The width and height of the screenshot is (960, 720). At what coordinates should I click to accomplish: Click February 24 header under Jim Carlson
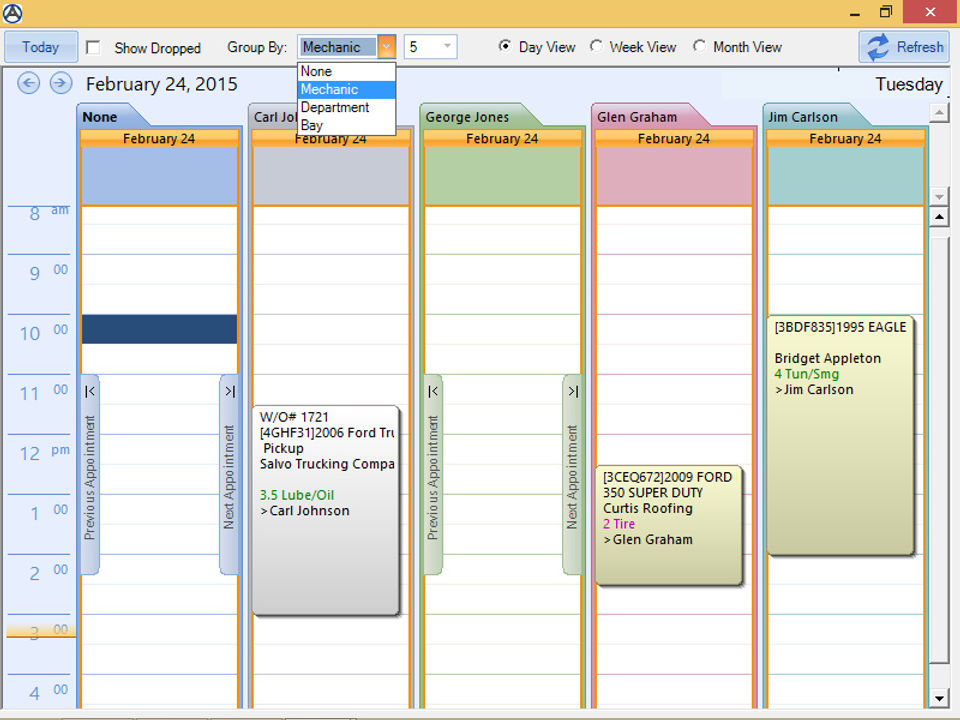pos(845,138)
